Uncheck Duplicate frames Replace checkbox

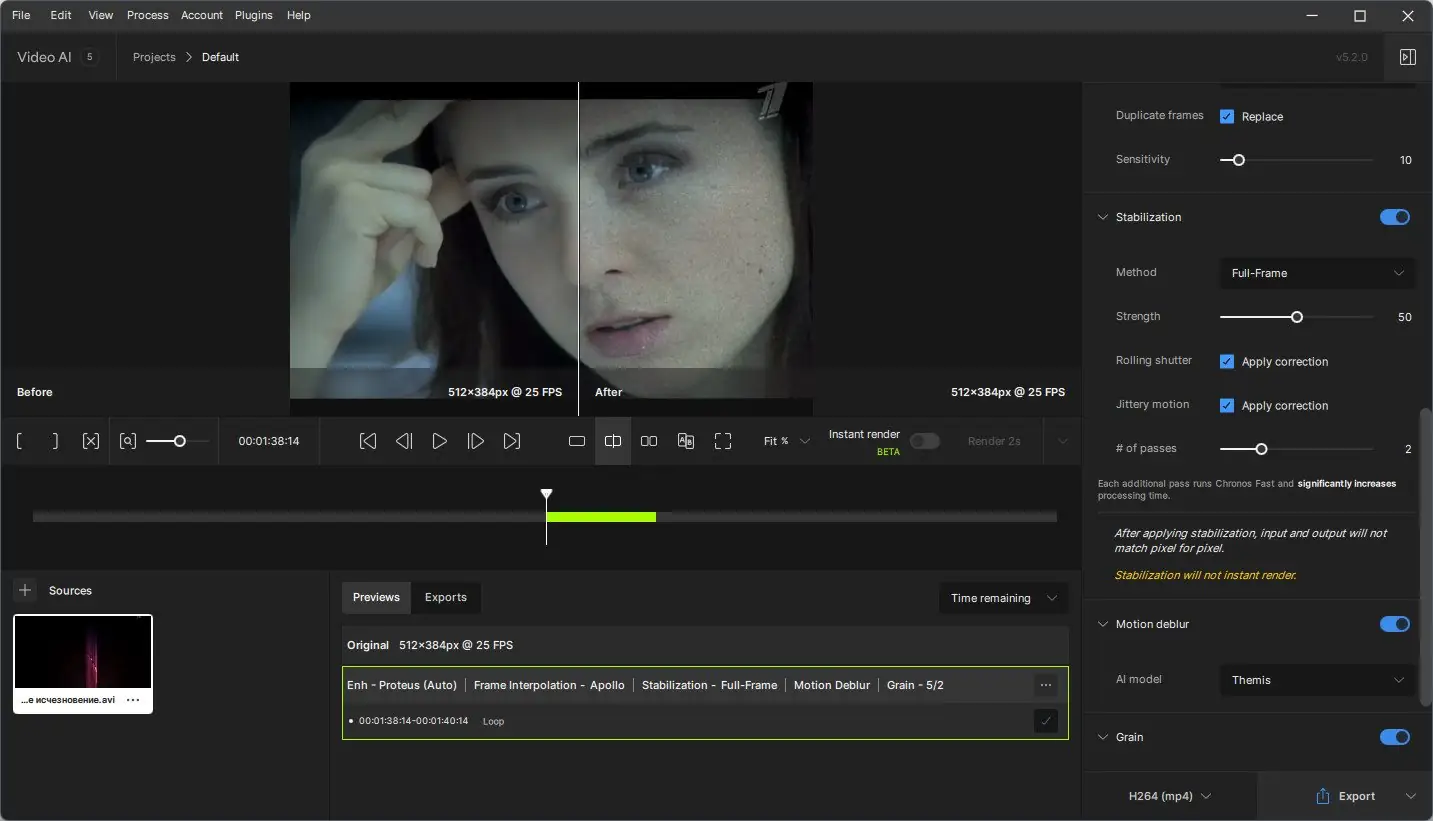click(1227, 116)
